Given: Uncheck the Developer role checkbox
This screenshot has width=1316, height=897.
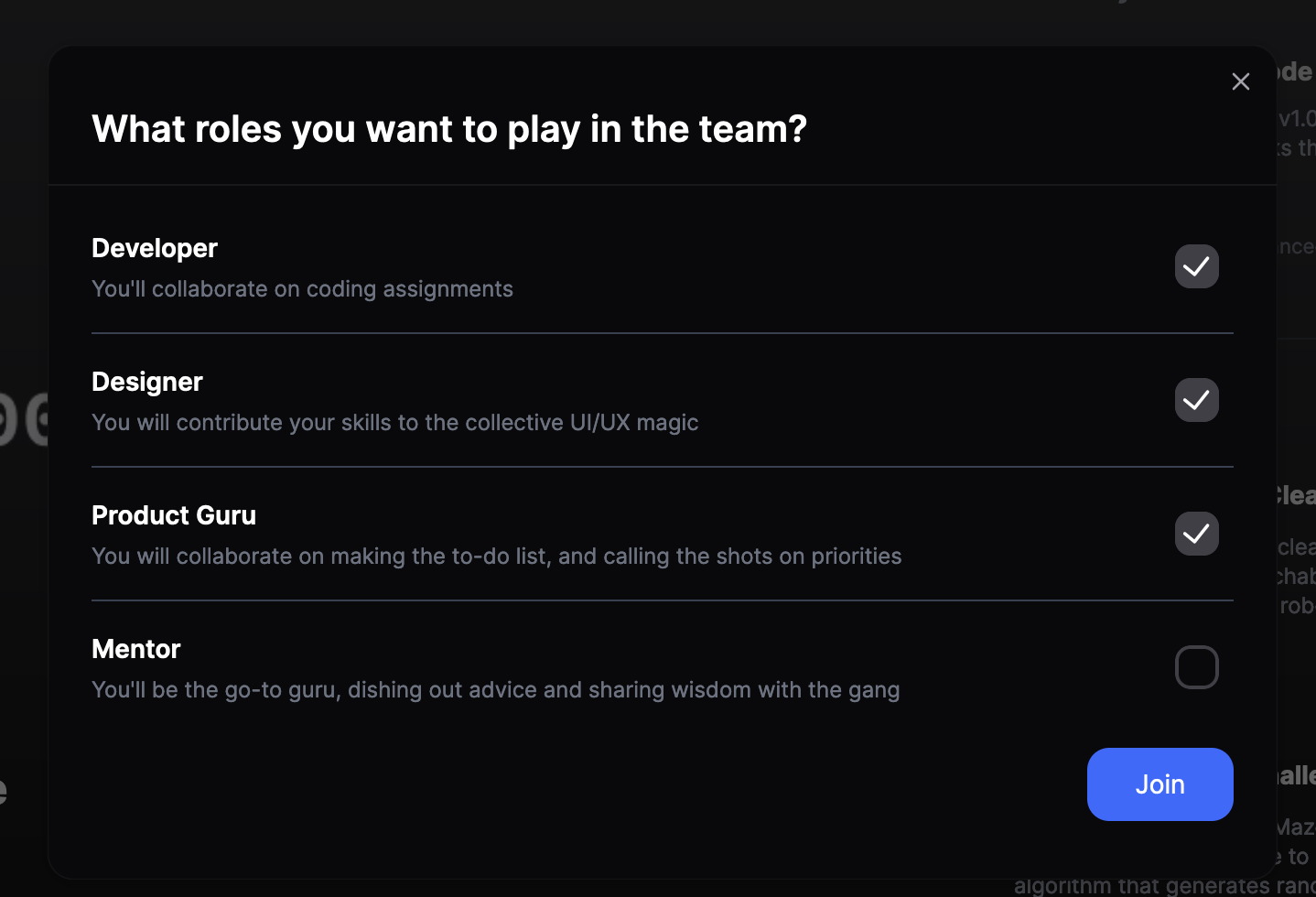Looking at the screenshot, I should pyautogui.click(x=1196, y=266).
